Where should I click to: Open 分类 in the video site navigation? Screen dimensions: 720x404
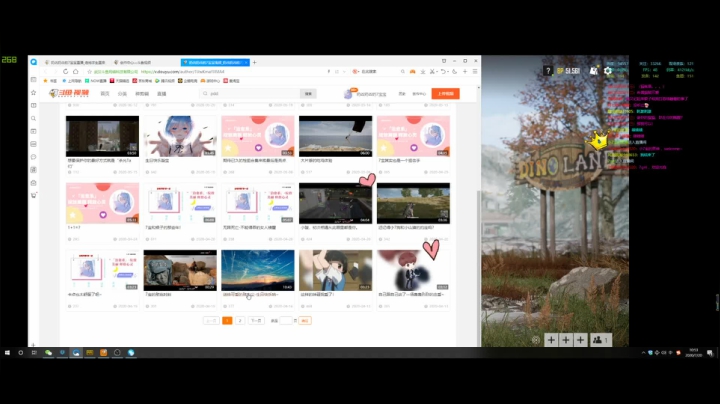pyautogui.click(x=122, y=94)
